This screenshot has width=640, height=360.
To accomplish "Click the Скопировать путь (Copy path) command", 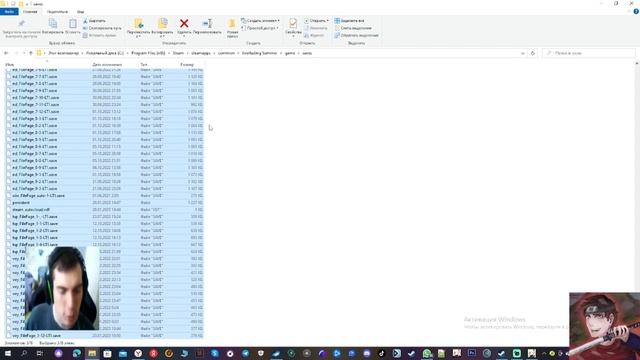I will [102, 28].
